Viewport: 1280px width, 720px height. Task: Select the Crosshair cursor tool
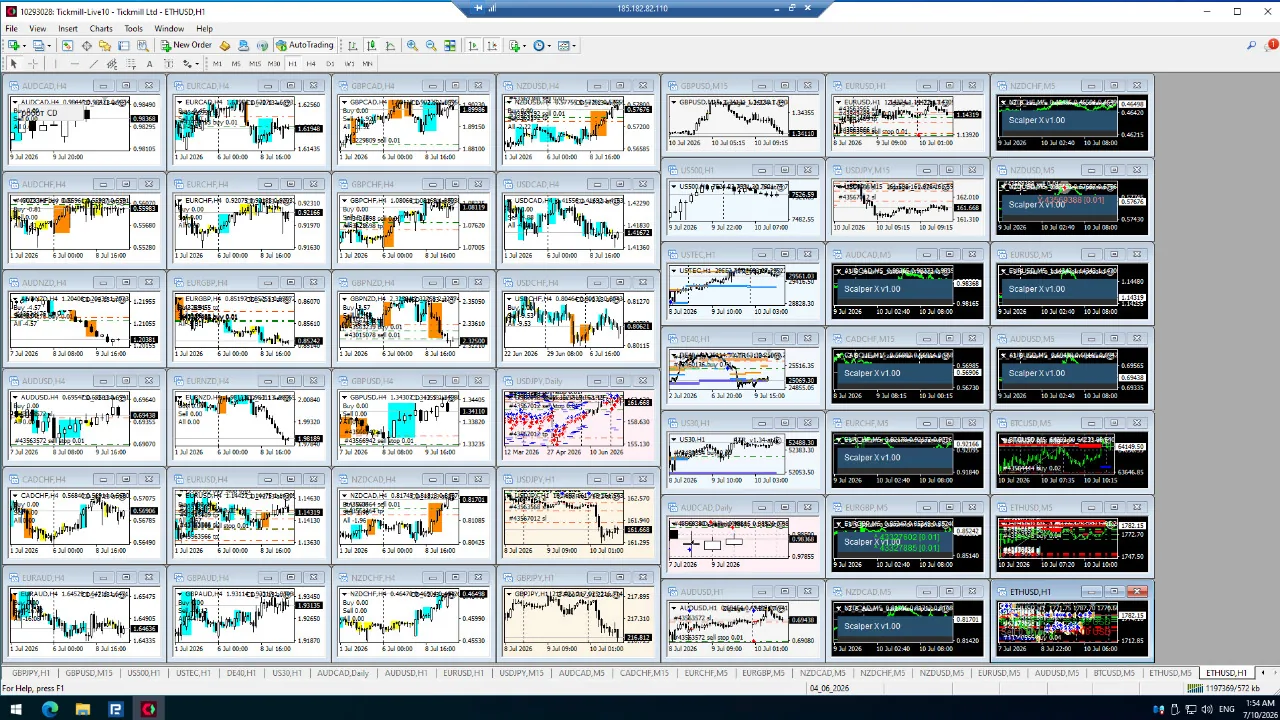33,64
